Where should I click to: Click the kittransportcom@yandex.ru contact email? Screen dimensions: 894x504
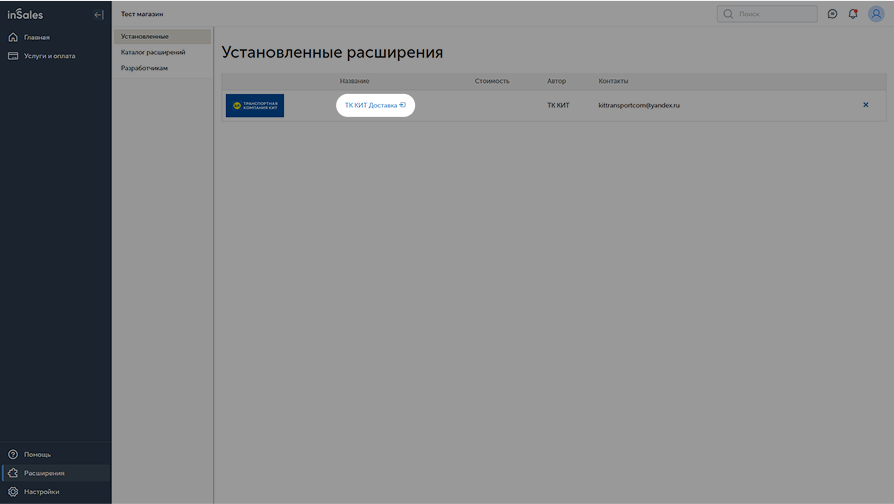point(638,105)
